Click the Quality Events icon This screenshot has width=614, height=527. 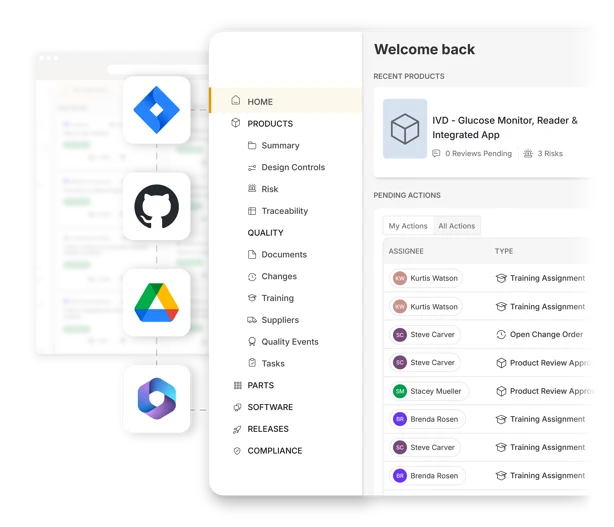[252, 341]
